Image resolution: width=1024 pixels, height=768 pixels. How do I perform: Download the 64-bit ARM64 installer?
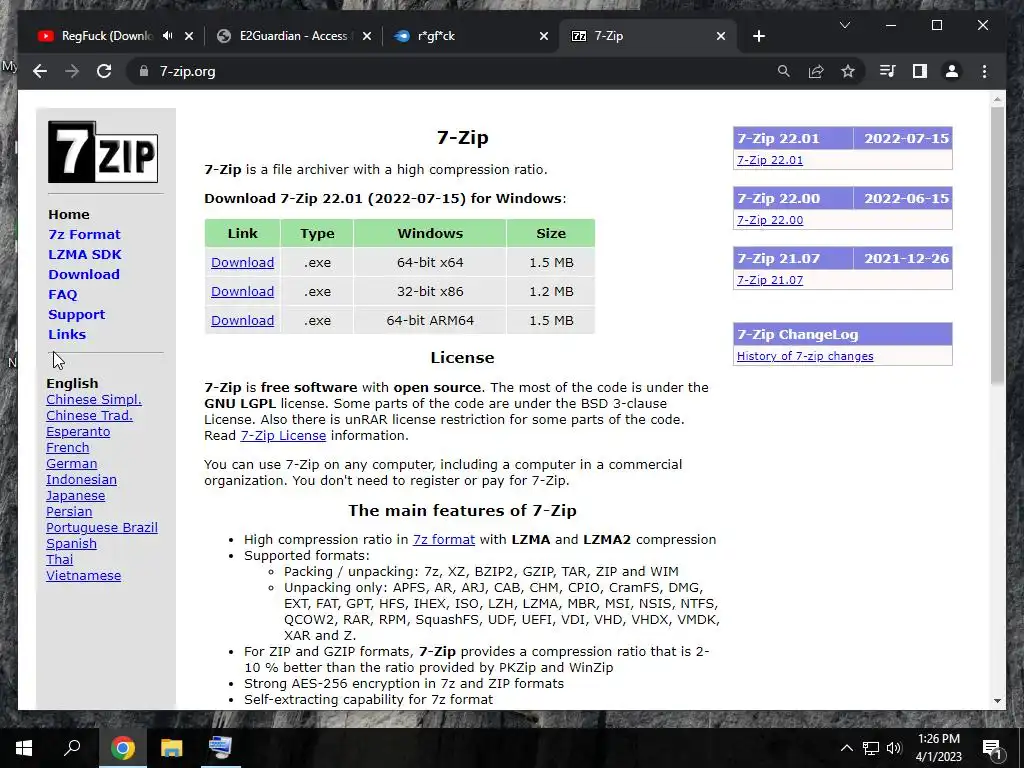click(x=242, y=321)
